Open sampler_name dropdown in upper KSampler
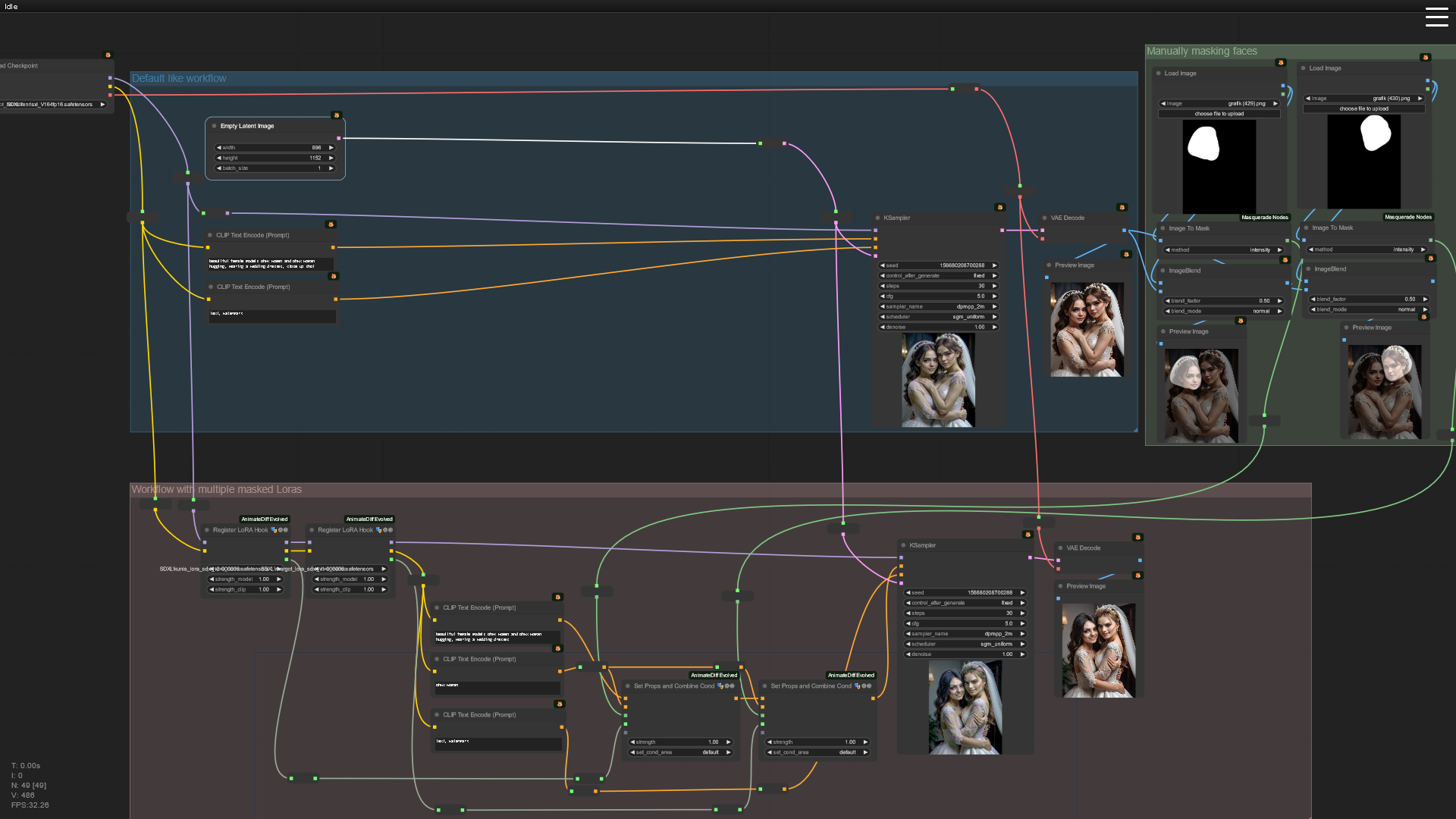1456x819 pixels. coord(939,306)
